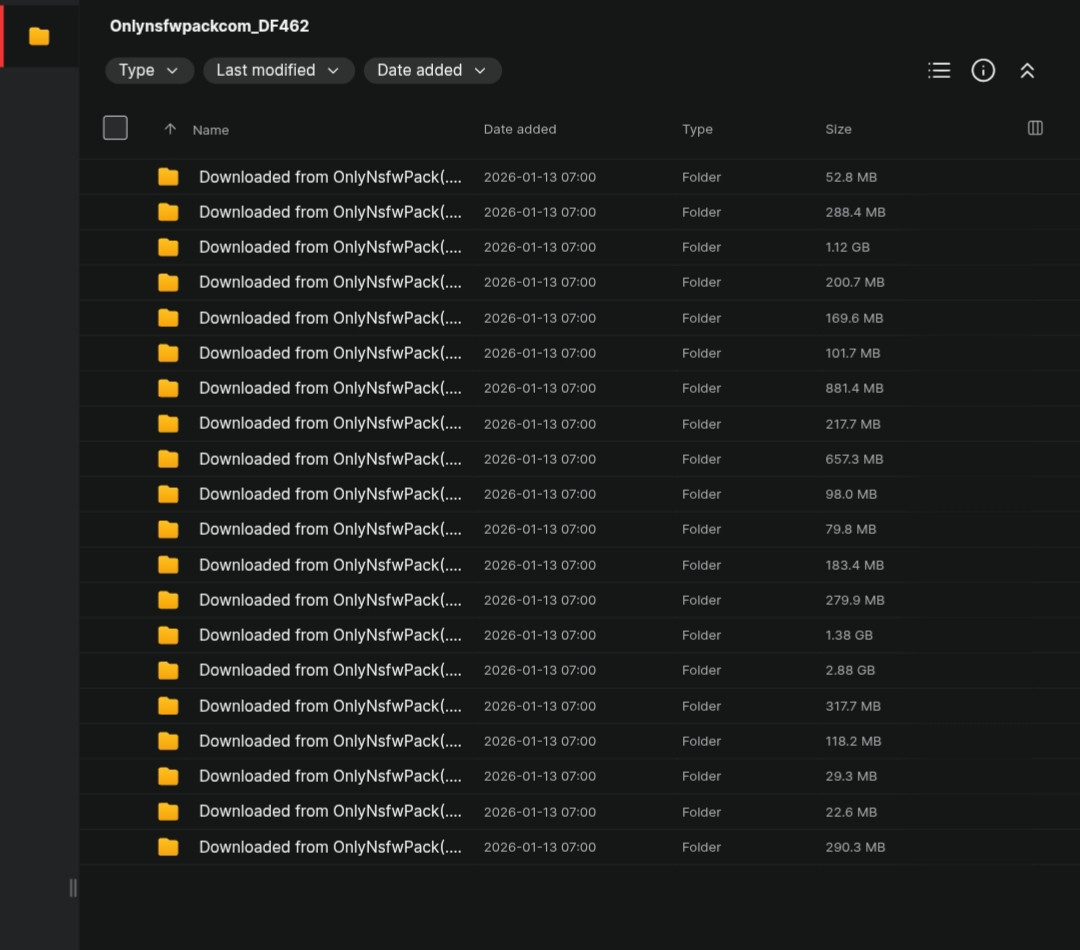Tick the select-all checkbox in header
The width and height of the screenshot is (1080, 950).
pos(115,127)
